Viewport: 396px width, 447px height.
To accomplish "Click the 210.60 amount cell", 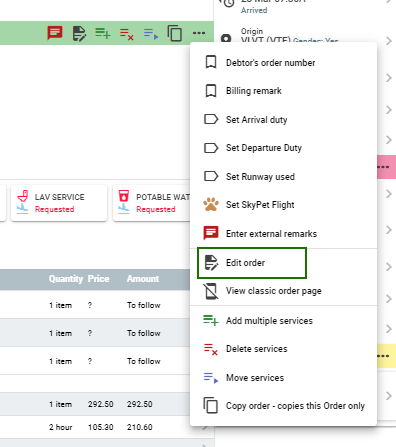I will click(x=140, y=427).
